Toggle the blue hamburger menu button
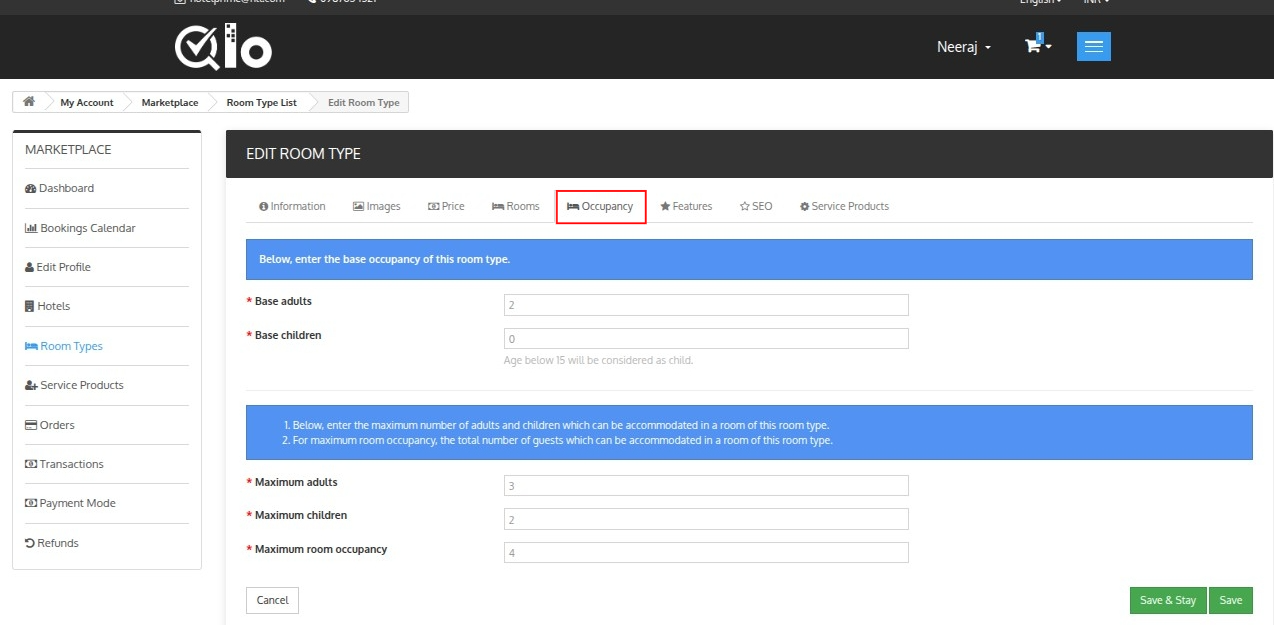 [x=1094, y=47]
